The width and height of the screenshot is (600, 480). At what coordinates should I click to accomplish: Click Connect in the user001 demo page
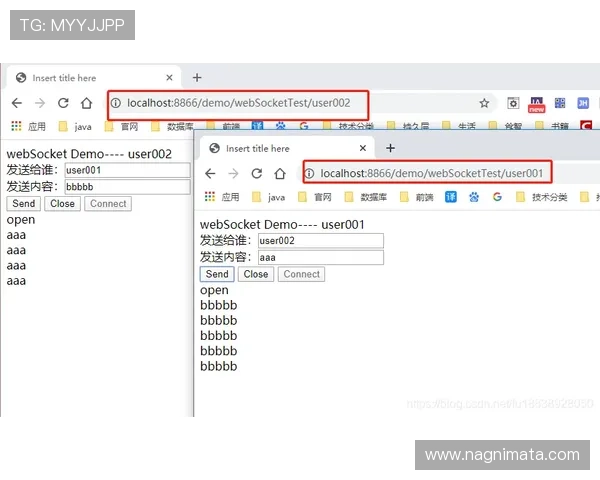coord(302,274)
